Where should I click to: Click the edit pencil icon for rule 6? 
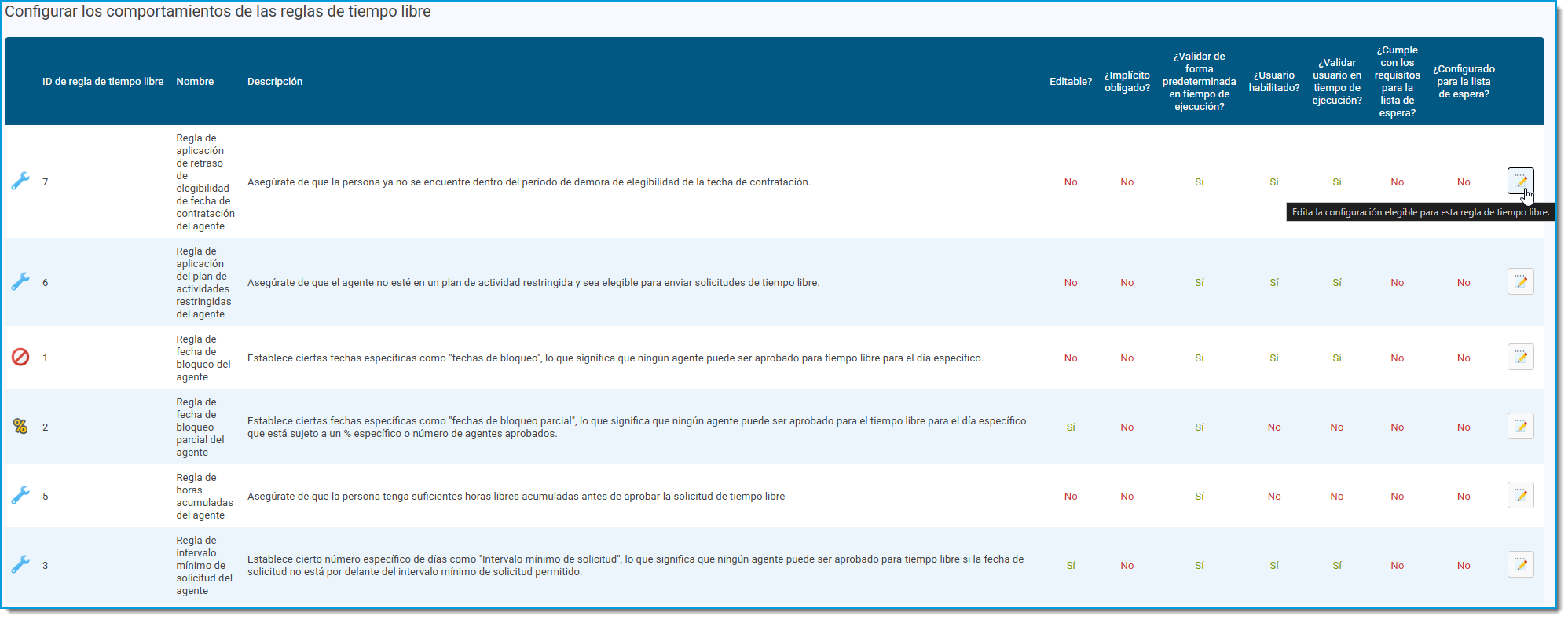tap(1520, 282)
